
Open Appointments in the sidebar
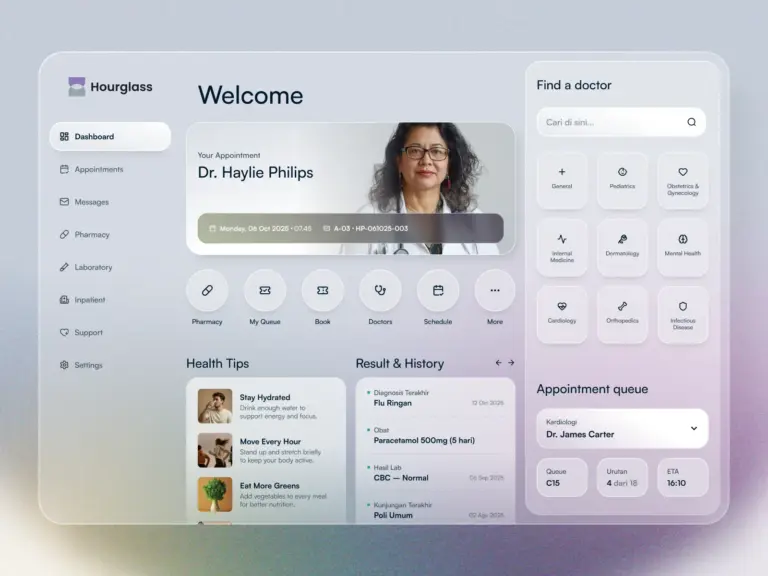pos(98,170)
